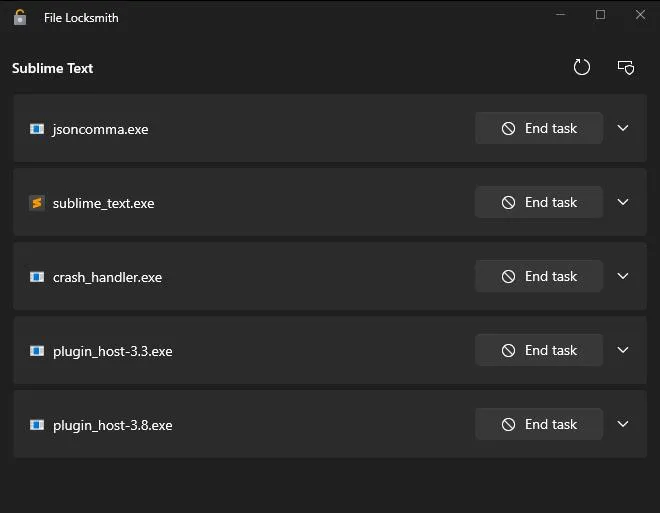Viewport: 660px width, 513px height.
Task: Click the File Locksmith window title
Action: pyautogui.click(x=81, y=18)
